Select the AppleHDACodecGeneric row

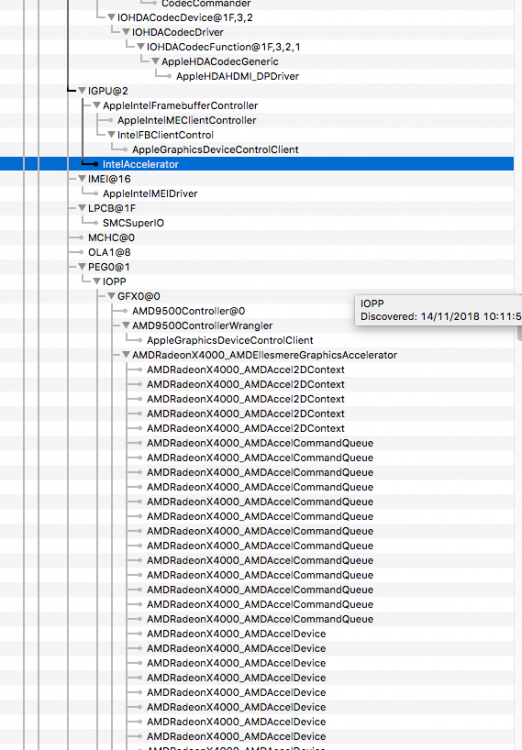coord(220,62)
